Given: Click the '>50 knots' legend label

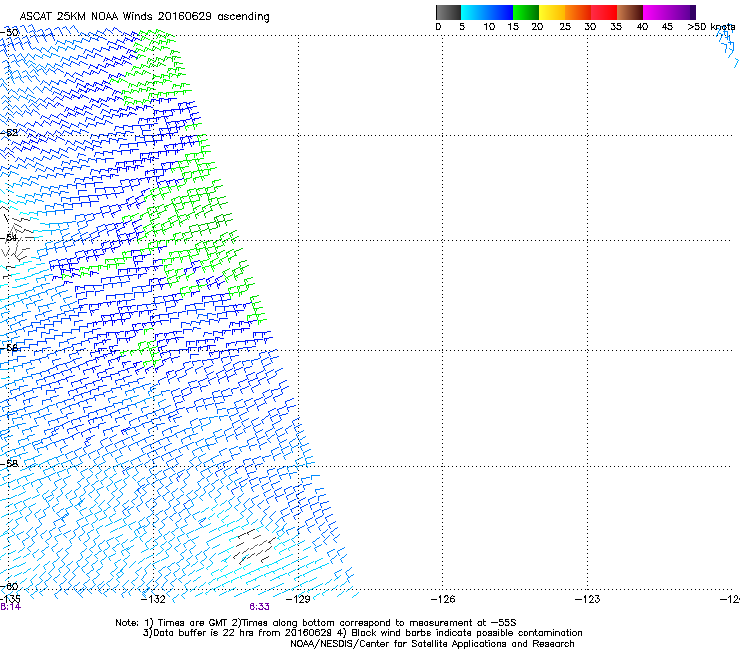Looking at the screenshot, I should pos(711,27).
